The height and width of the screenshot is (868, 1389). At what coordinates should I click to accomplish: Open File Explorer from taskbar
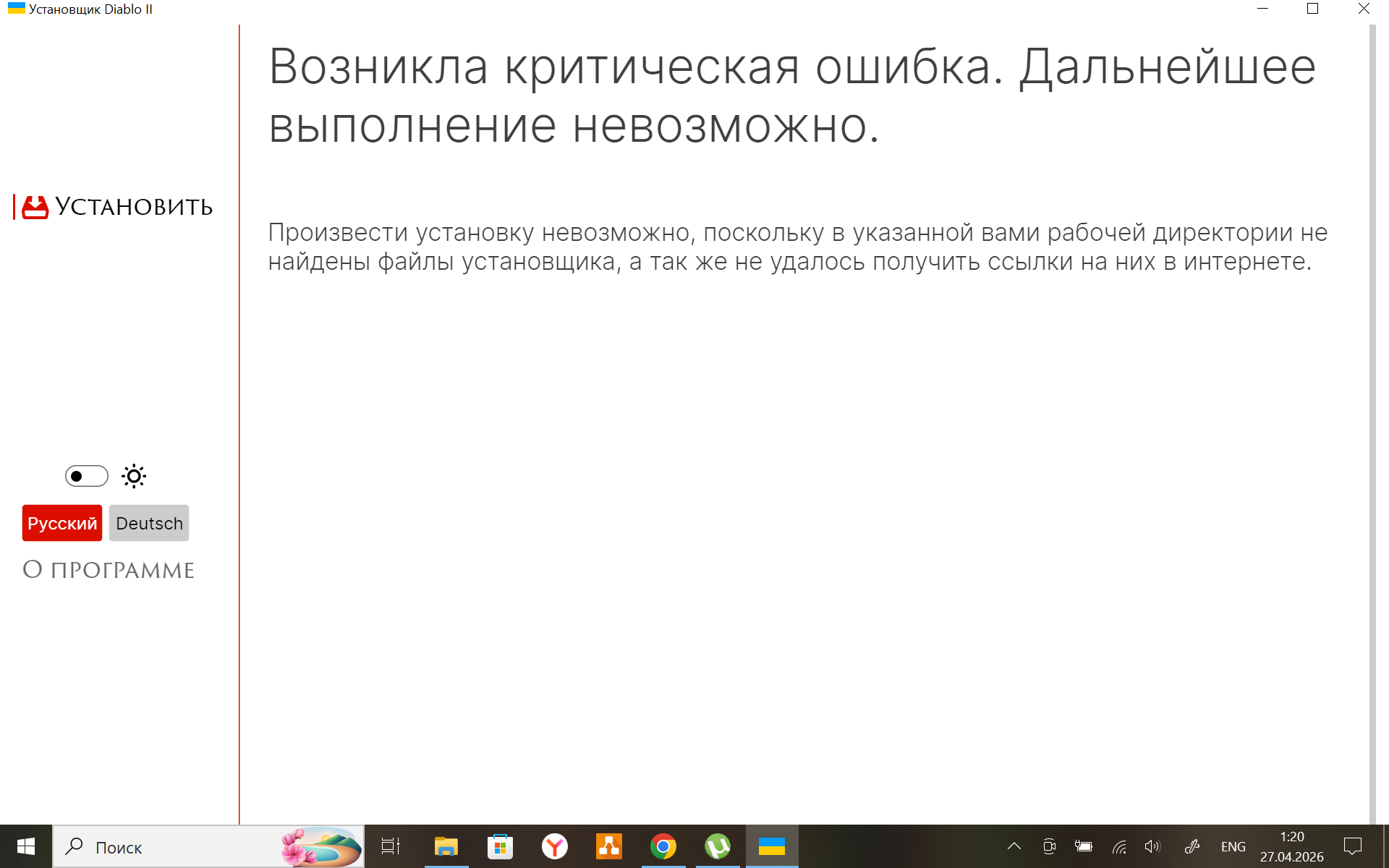click(446, 846)
